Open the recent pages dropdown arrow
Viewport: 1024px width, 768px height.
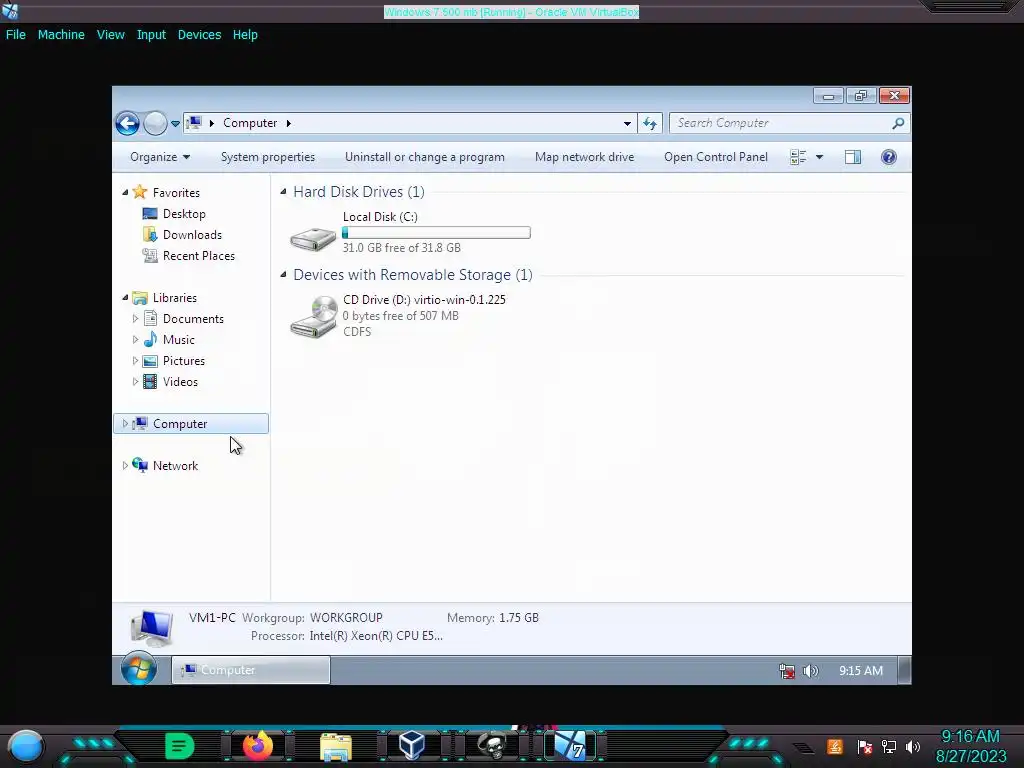tap(175, 123)
